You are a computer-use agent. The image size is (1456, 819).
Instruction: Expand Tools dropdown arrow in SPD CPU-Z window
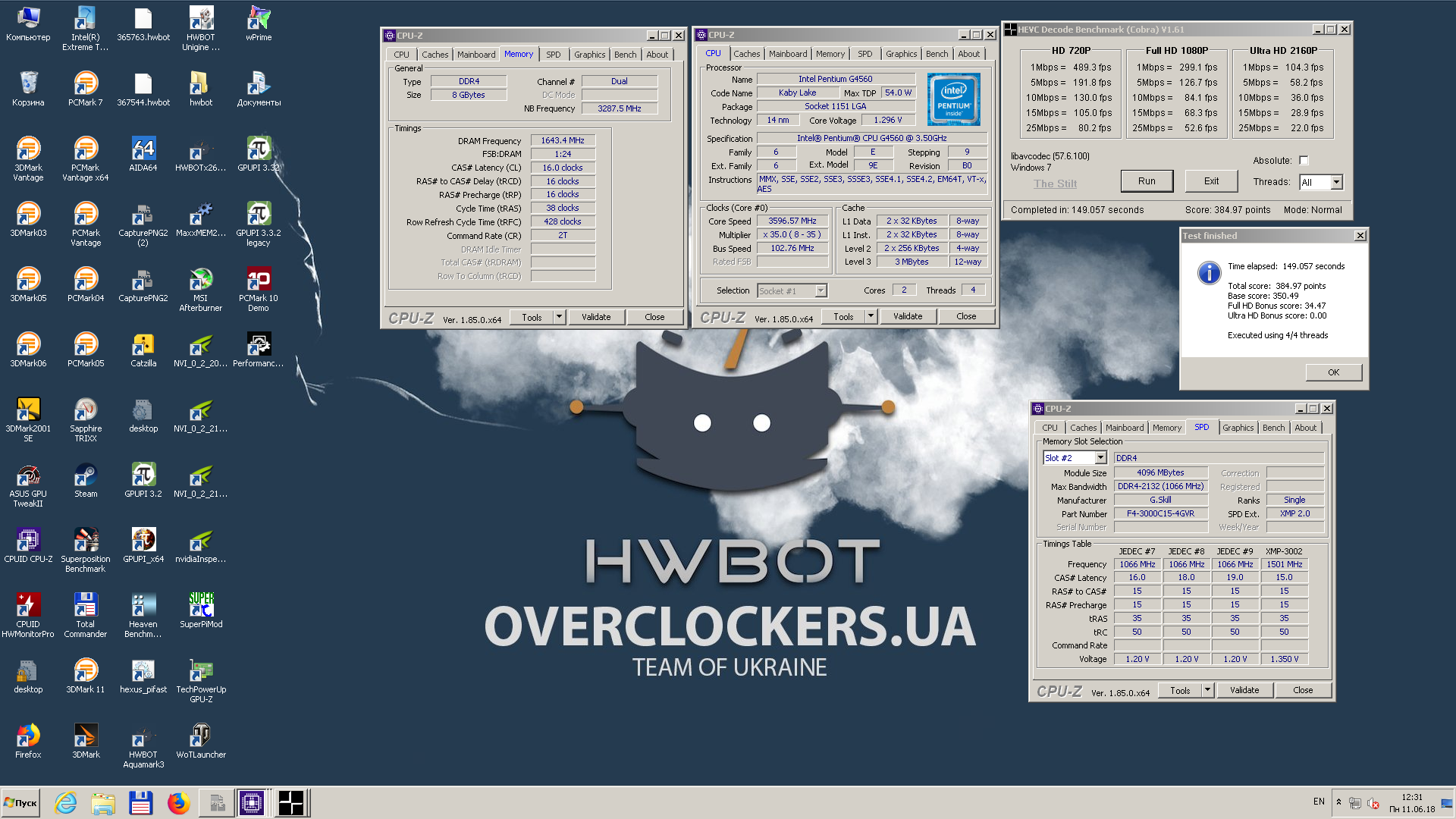1208,690
